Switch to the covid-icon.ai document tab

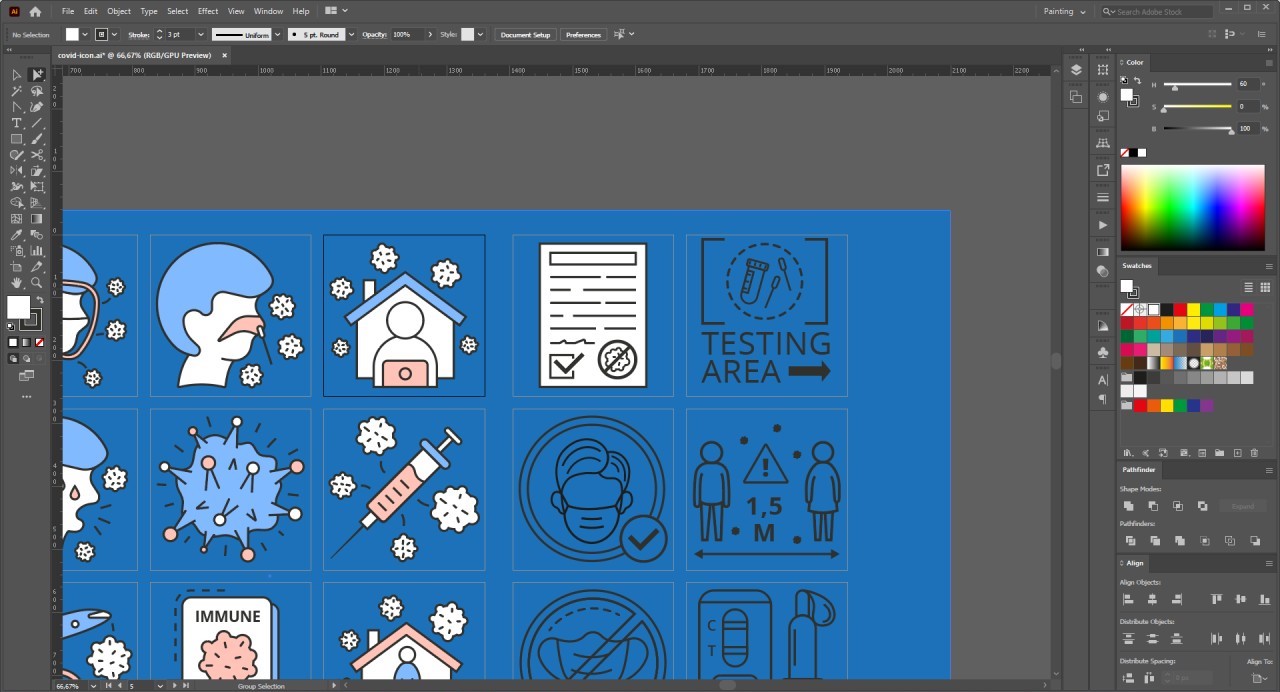[x=134, y=56]
